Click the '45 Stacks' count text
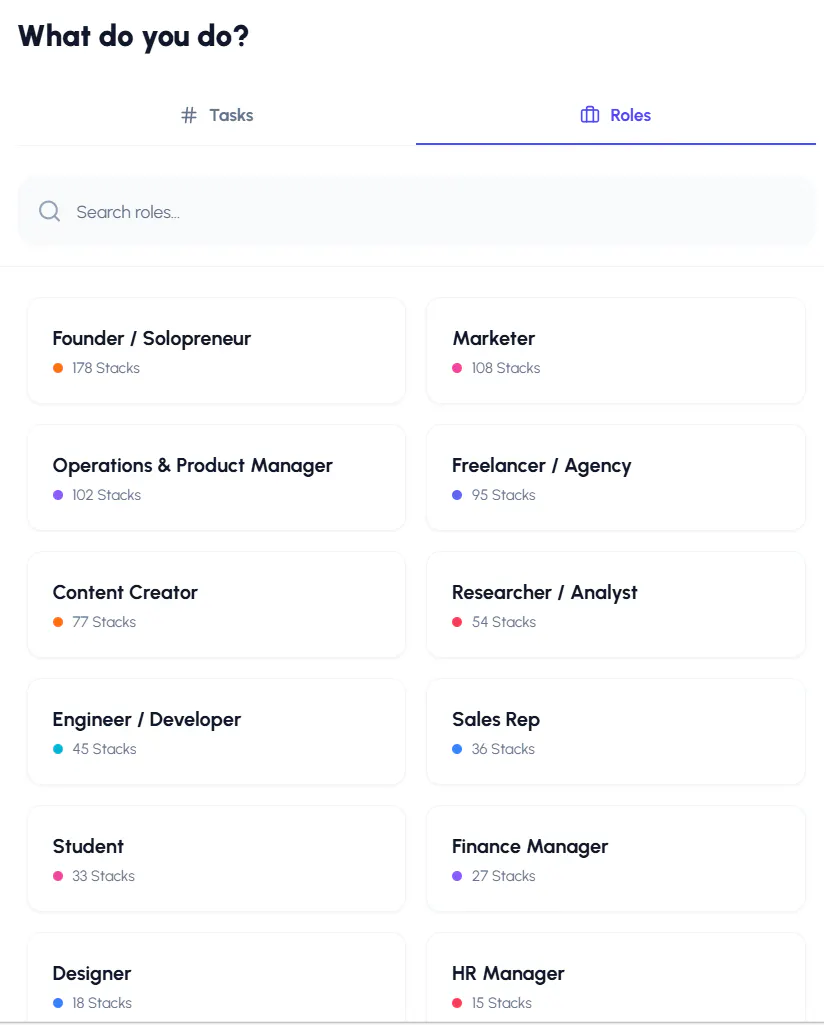The image size is (824, 1025). point(104,748)
